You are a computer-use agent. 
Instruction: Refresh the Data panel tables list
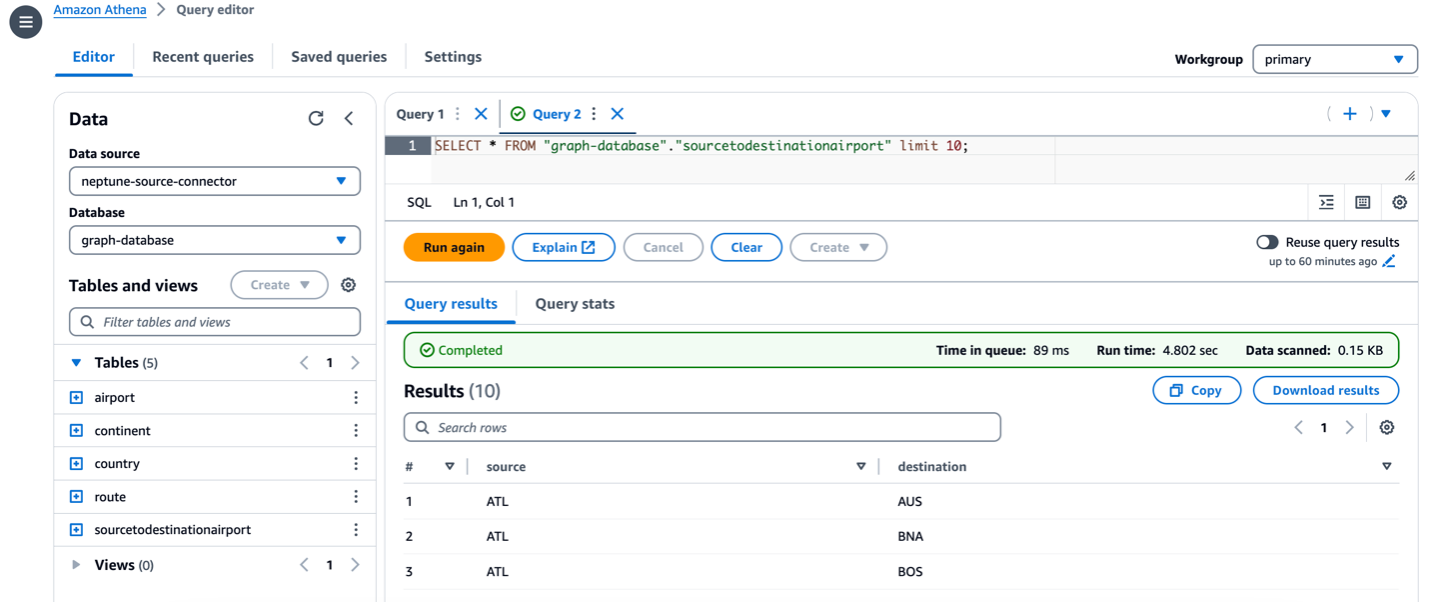pyautogui.click(x=315, y=118)
